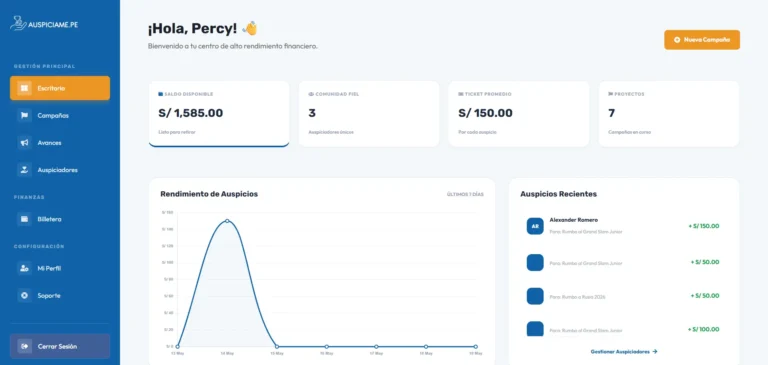The height and width of the screenshot is (365, 768).
Task: Select the Últimos 7 días chart filter
Action: pyautogui.click(x=465, y=195)
